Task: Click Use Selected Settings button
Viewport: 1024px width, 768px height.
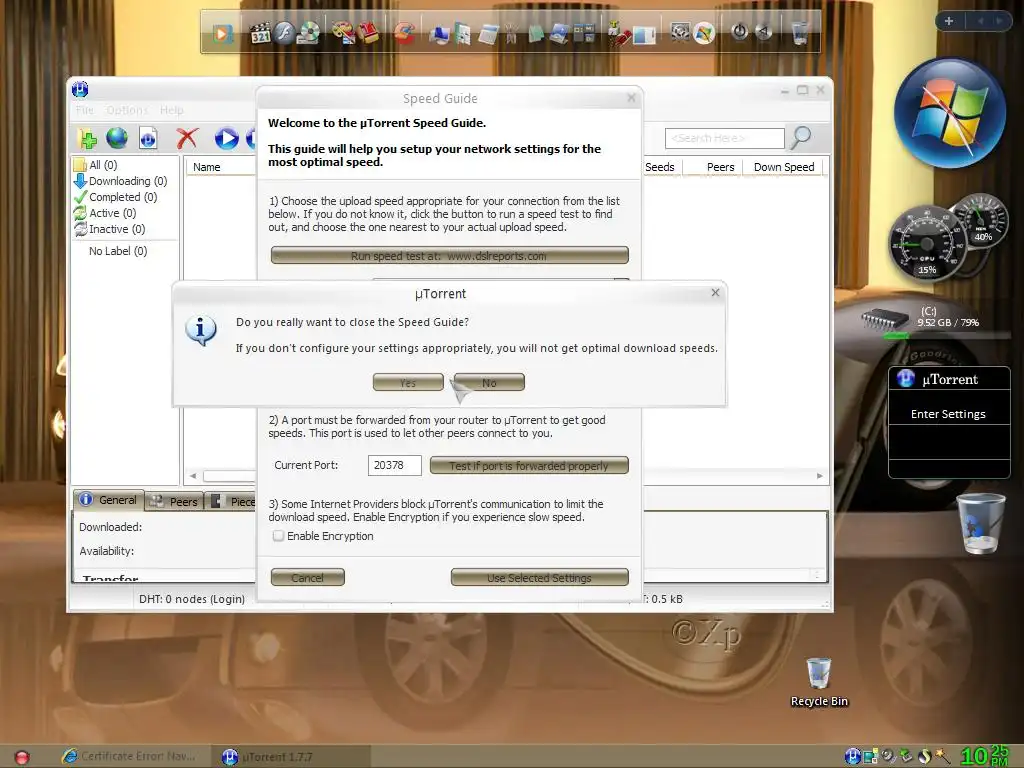Action: [x=539, y=577]
